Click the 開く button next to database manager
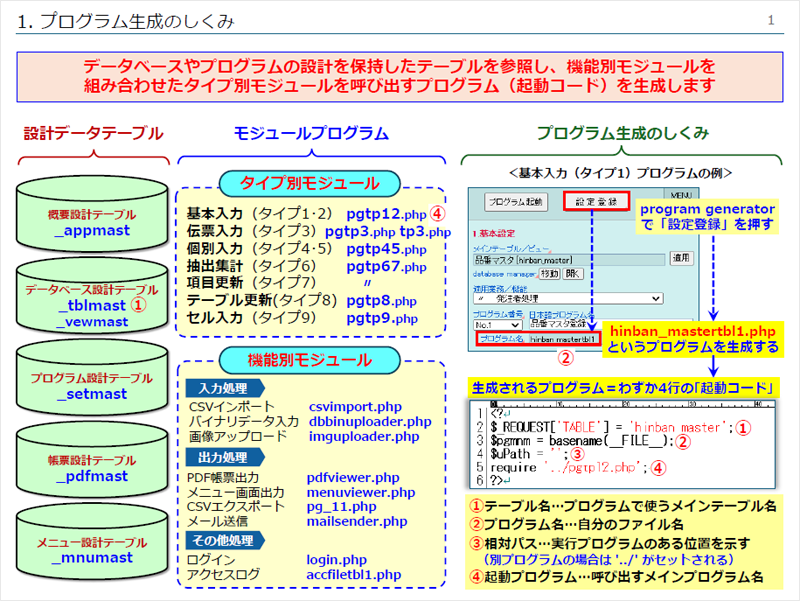The image size is (800, 601). pos(572,274)
